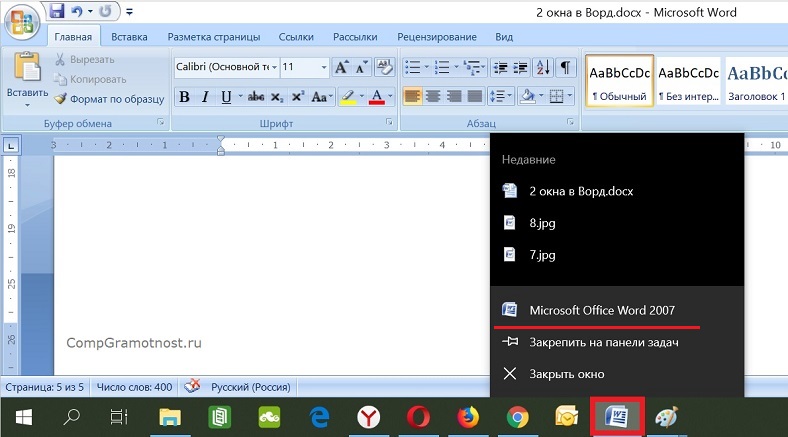The image size is (788, 437).
Task: Open the Calibri font name dropdown
Action: 274,67
